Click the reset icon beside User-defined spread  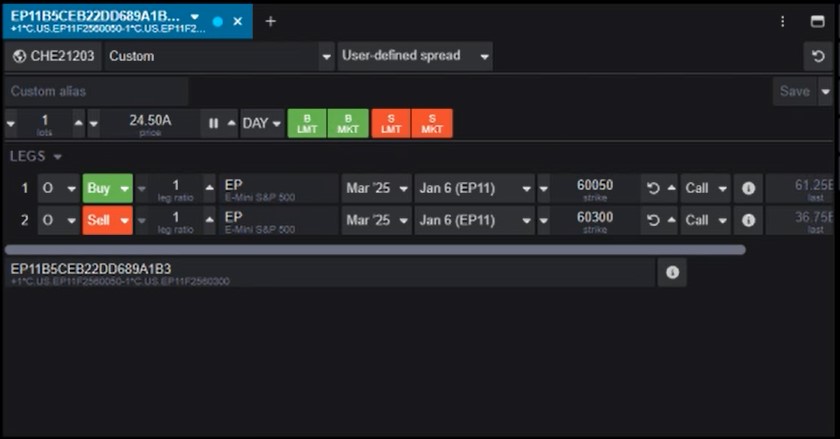tap(819, 57)
